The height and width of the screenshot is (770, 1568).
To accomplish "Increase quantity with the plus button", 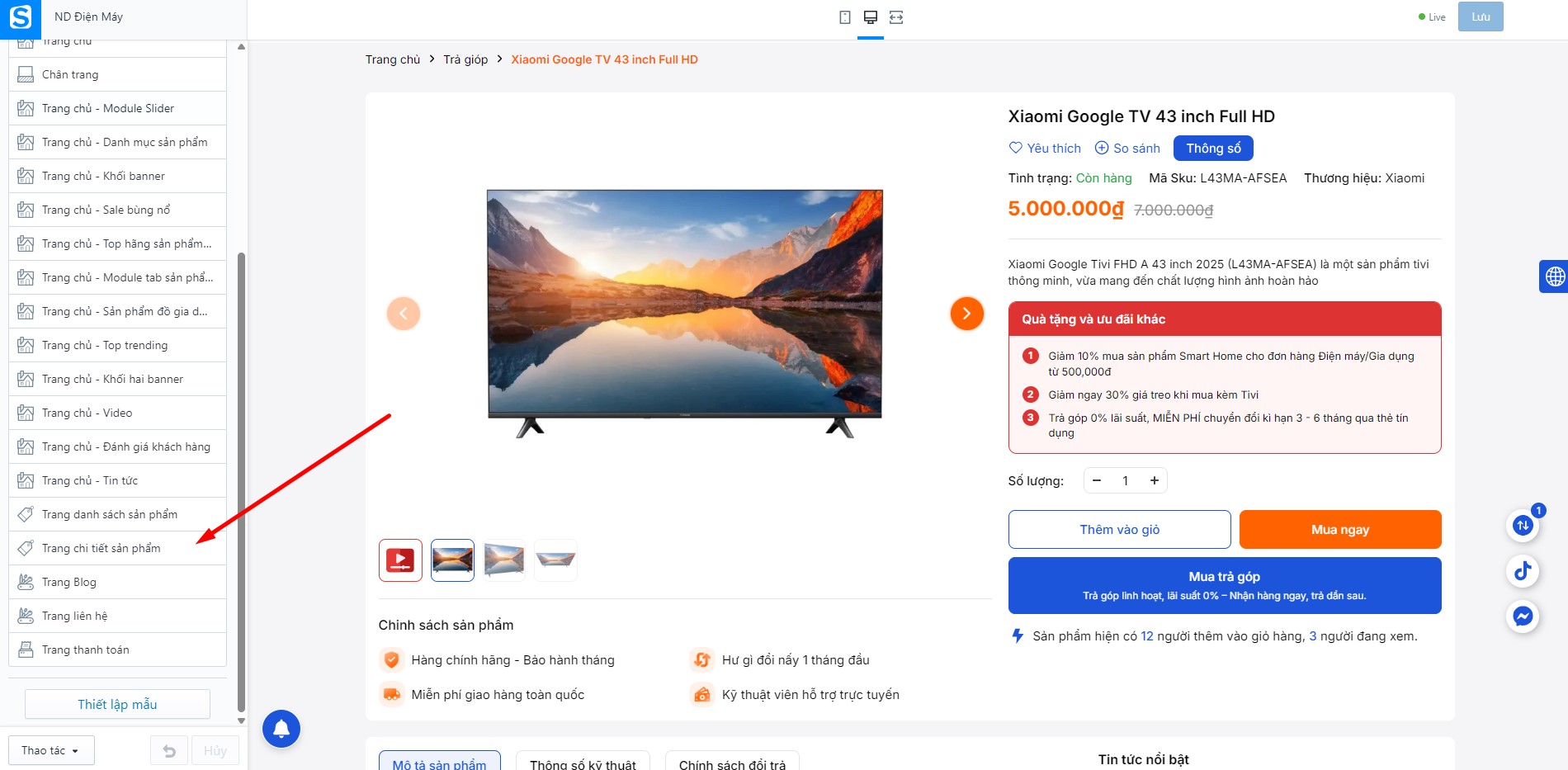I will tap(1155, 480).
